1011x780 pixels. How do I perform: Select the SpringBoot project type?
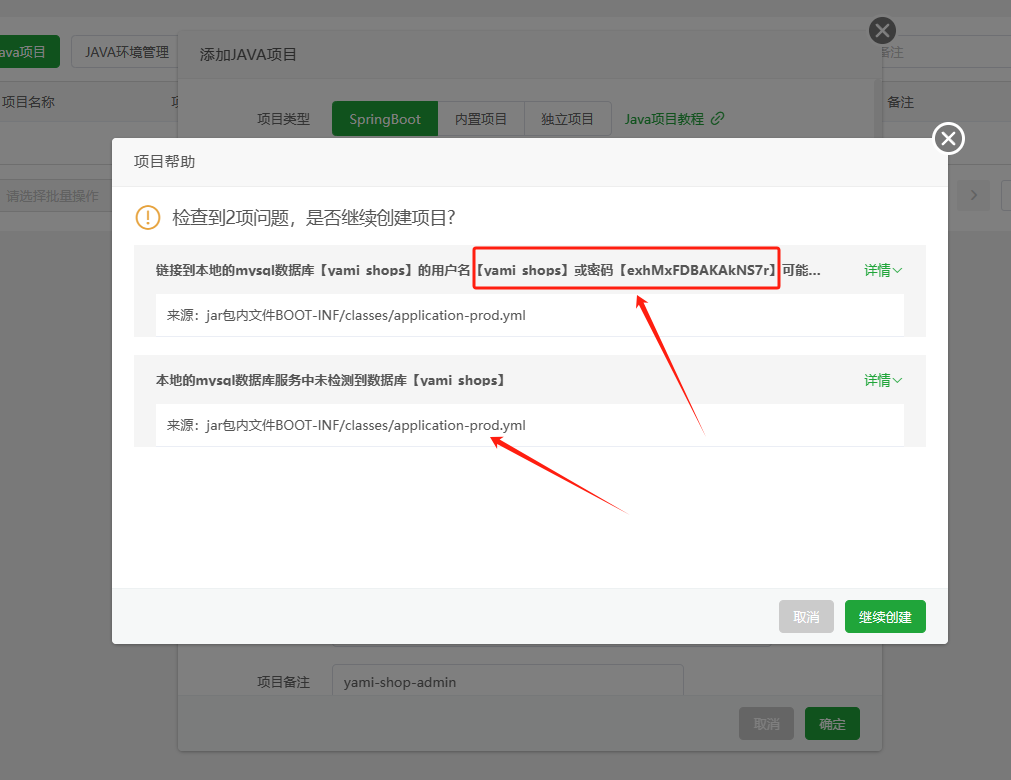pos(384,118)
